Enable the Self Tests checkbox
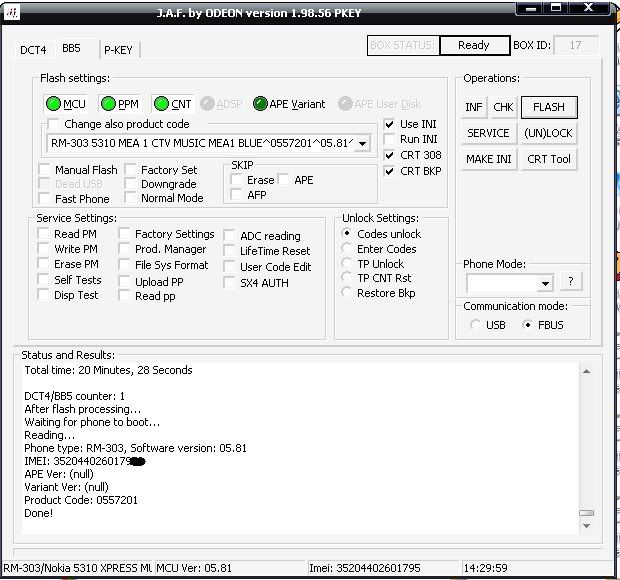Viewport: 620px width, 580px height. (x=43, y=280)
